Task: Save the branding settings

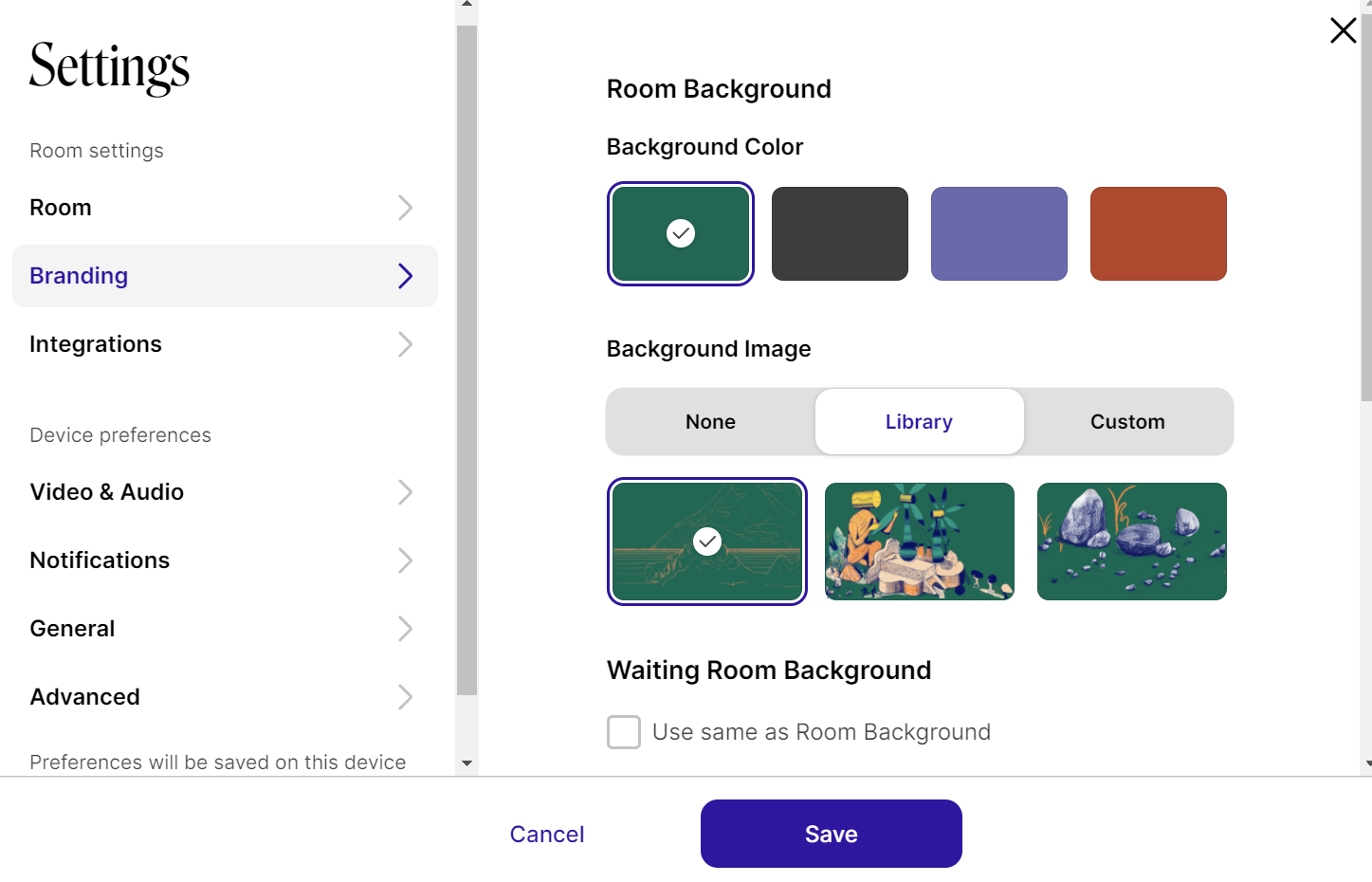Action: (832, 834)
